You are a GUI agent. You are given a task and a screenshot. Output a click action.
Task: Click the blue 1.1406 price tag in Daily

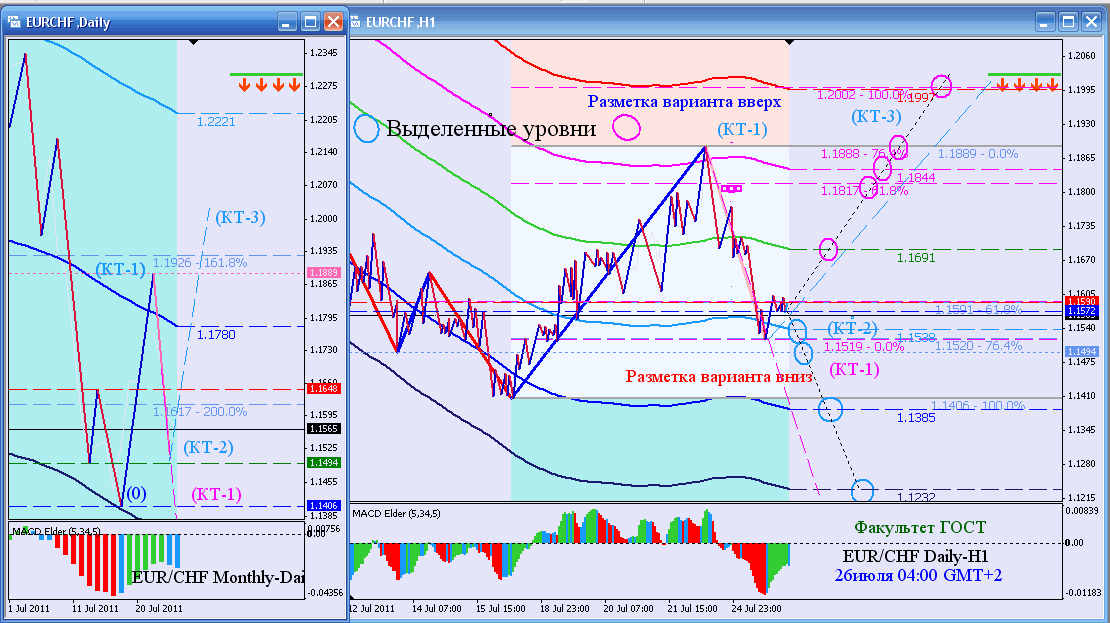pyautogui.click(x=324, y=505)
